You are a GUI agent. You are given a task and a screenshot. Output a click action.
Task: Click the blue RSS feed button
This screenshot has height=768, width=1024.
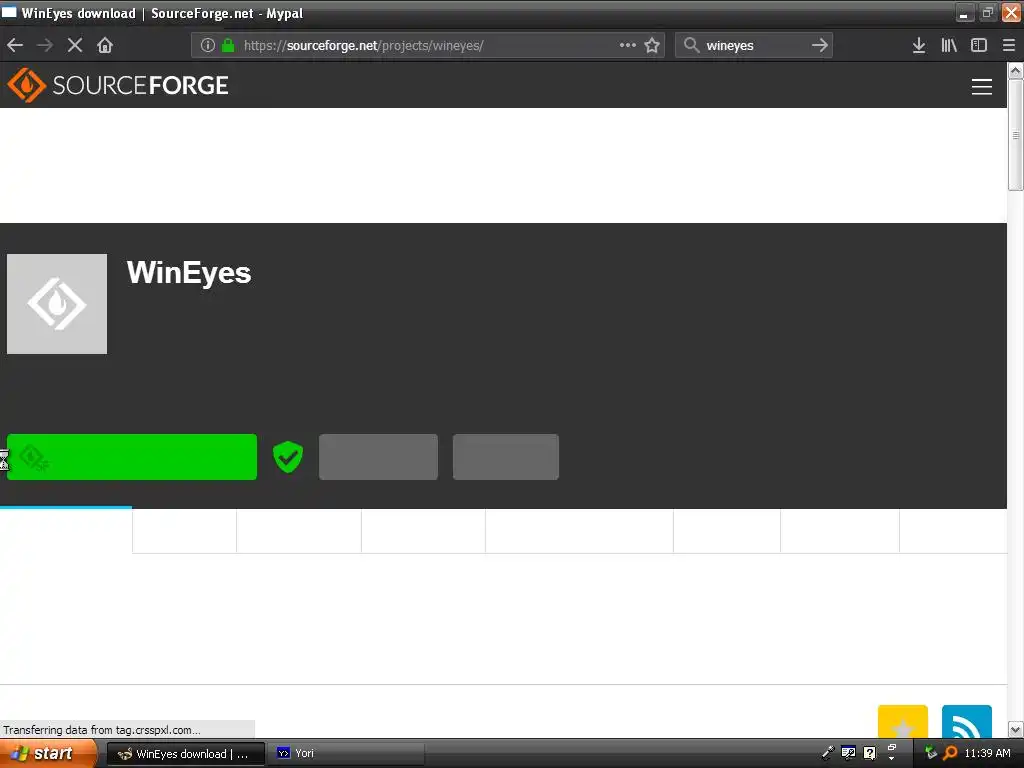967,721
